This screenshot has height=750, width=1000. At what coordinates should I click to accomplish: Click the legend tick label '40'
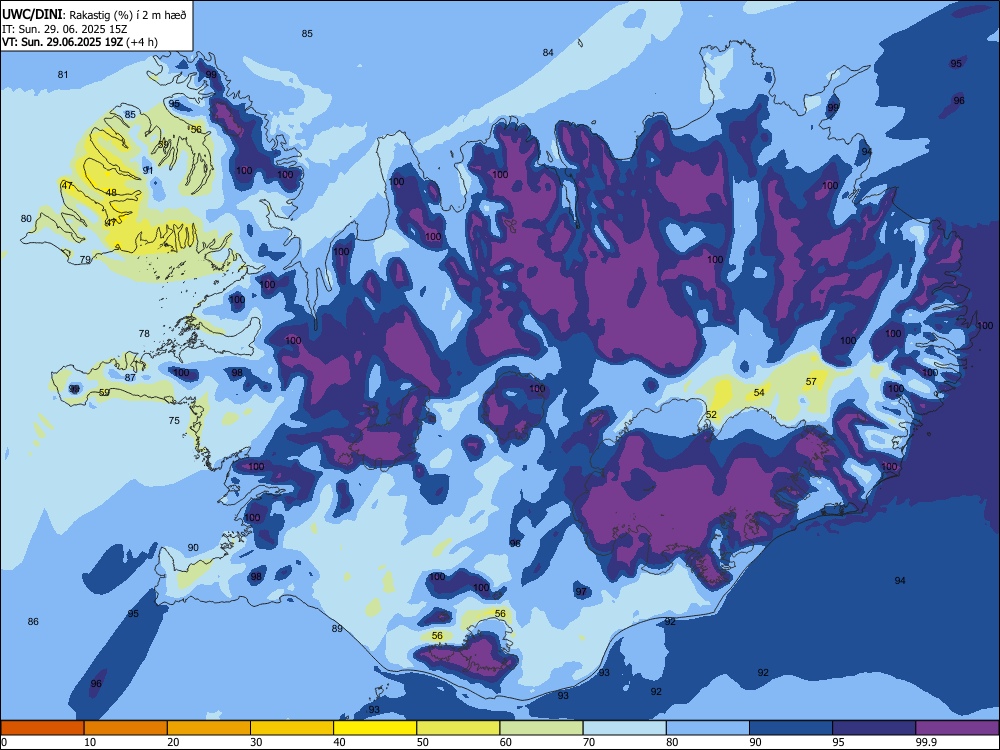(x=339, y=742)
